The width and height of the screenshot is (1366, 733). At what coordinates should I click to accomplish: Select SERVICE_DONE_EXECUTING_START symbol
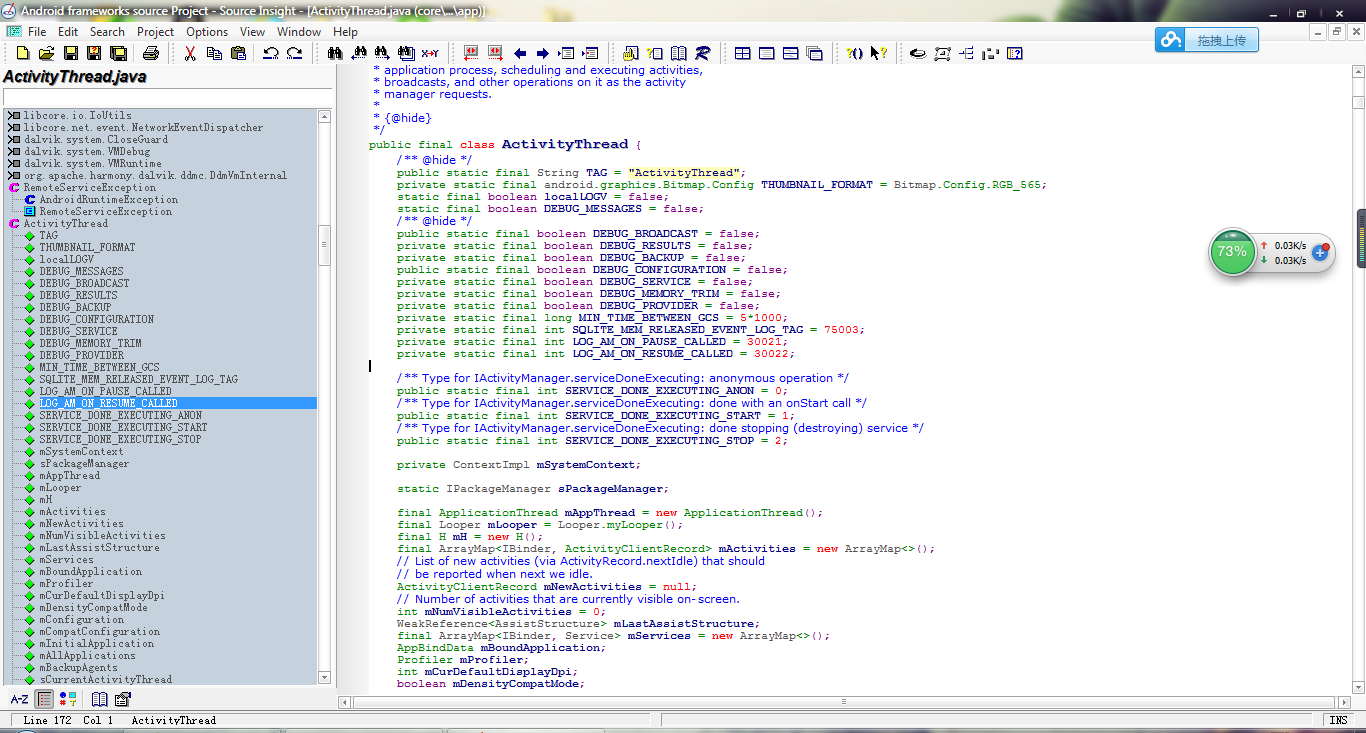(x=123, y=427)
